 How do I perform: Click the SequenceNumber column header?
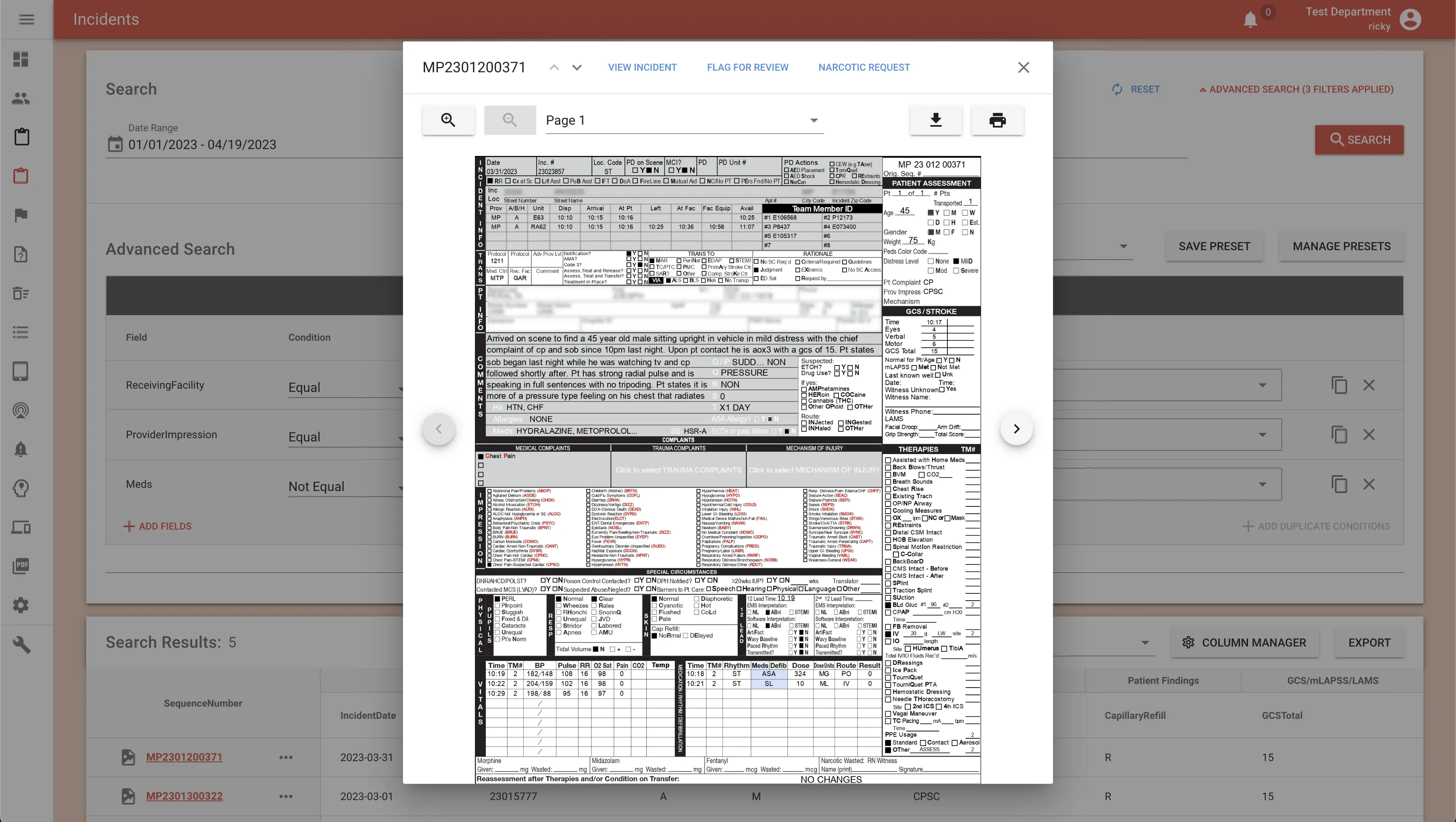click(x=202, y=703)
